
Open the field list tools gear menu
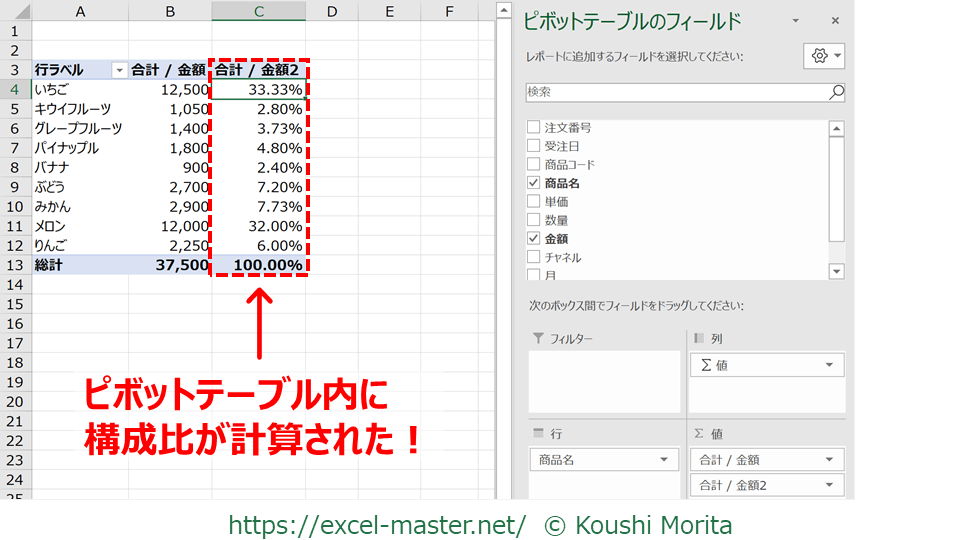tap(824, 56)
